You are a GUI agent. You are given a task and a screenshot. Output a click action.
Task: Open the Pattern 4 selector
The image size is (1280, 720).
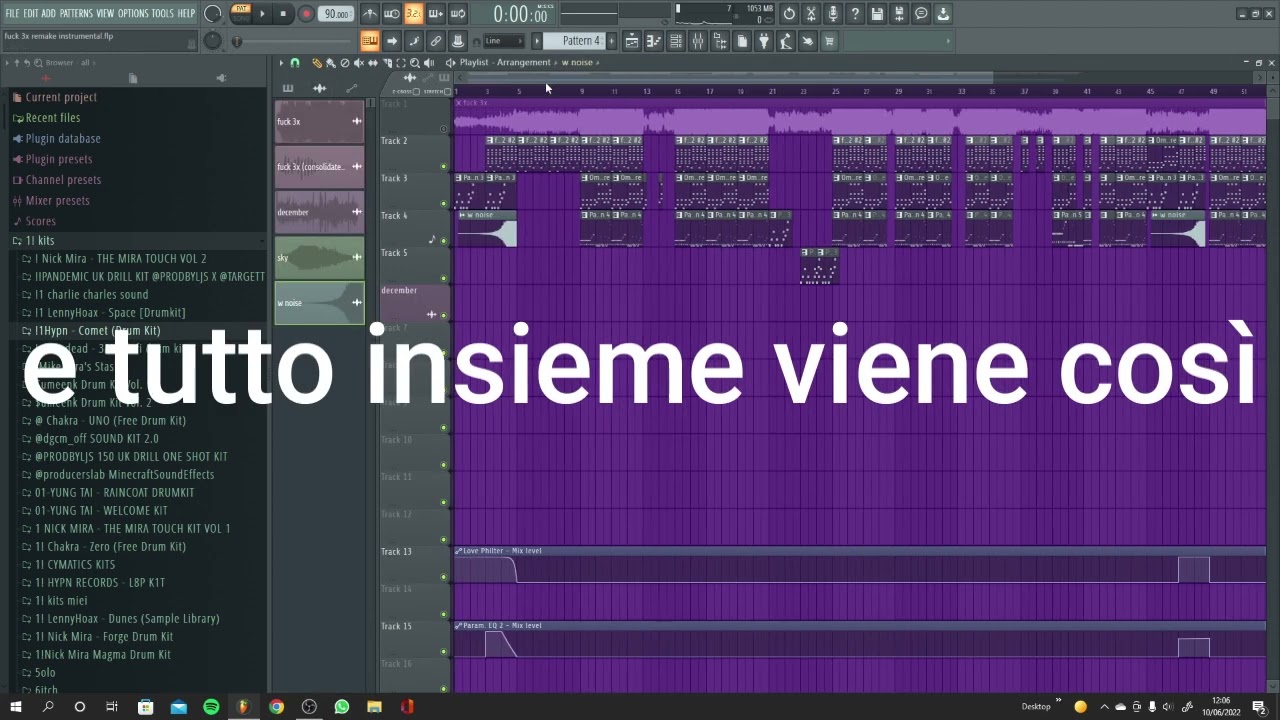(x=574, y=41)
